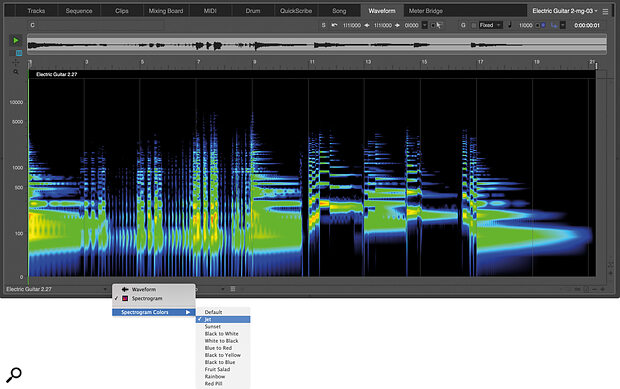Image resolution: width=620 pixels, height=389 pixels.
Task: Open Electric Guitar 2-mg-03 track selector
Action: (565, 11)
